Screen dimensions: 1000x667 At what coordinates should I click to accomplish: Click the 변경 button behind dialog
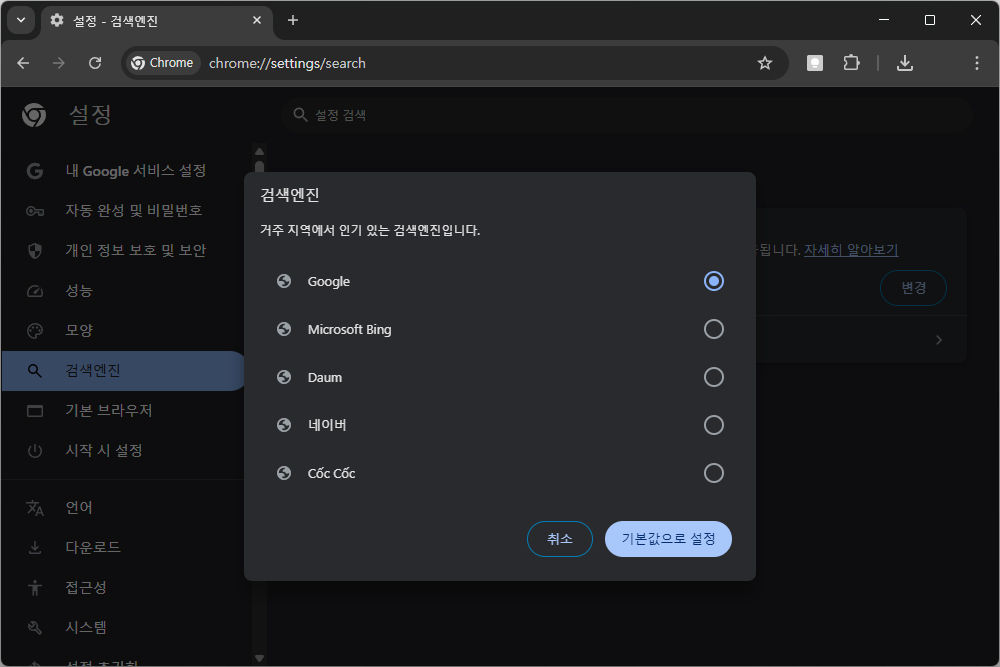coord(913,288)
